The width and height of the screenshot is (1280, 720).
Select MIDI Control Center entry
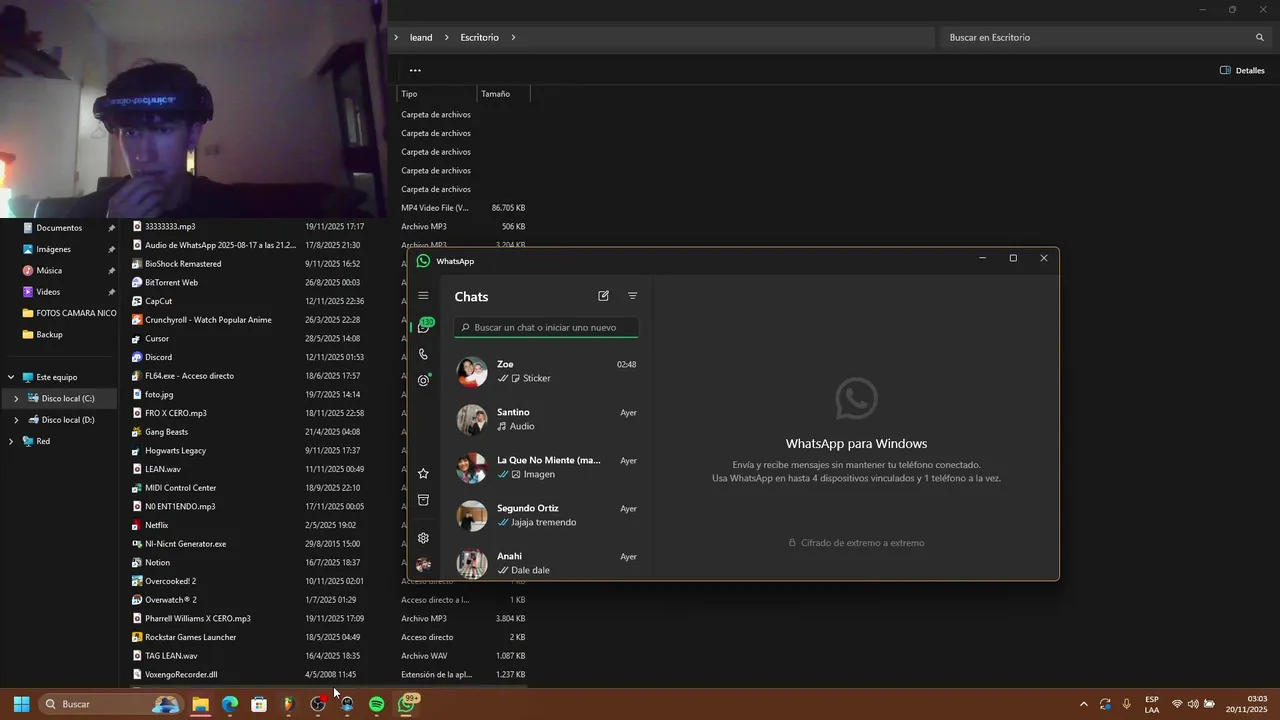pyautogui.click(x=180, y=488)
